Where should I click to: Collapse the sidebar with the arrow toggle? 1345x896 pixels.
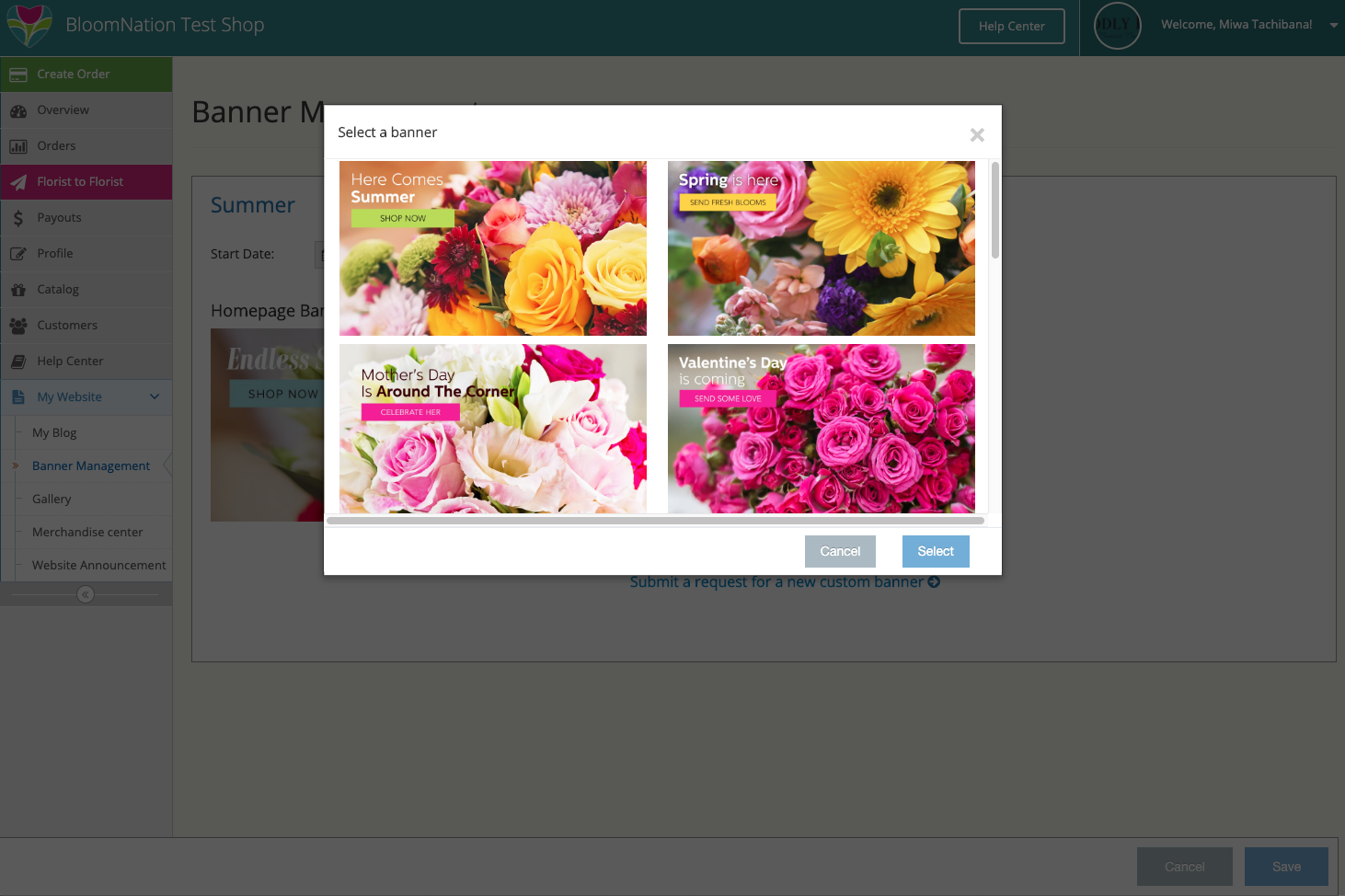(86, 594)
